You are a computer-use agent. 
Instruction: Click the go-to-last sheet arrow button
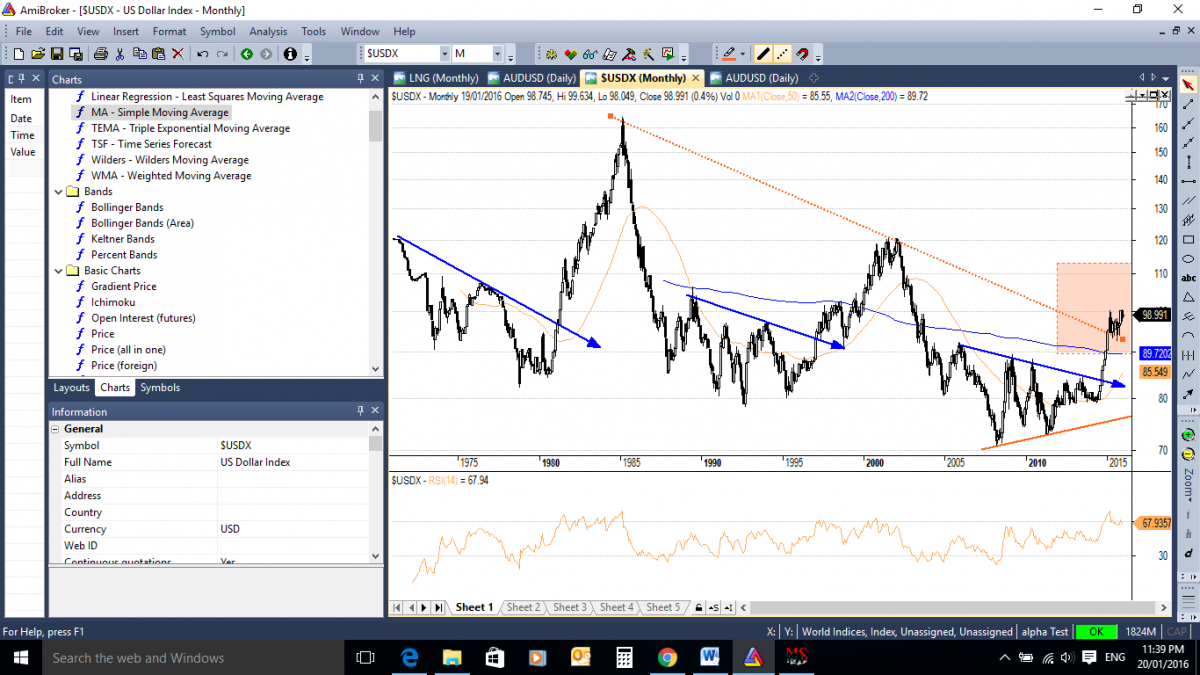[439, 607]
